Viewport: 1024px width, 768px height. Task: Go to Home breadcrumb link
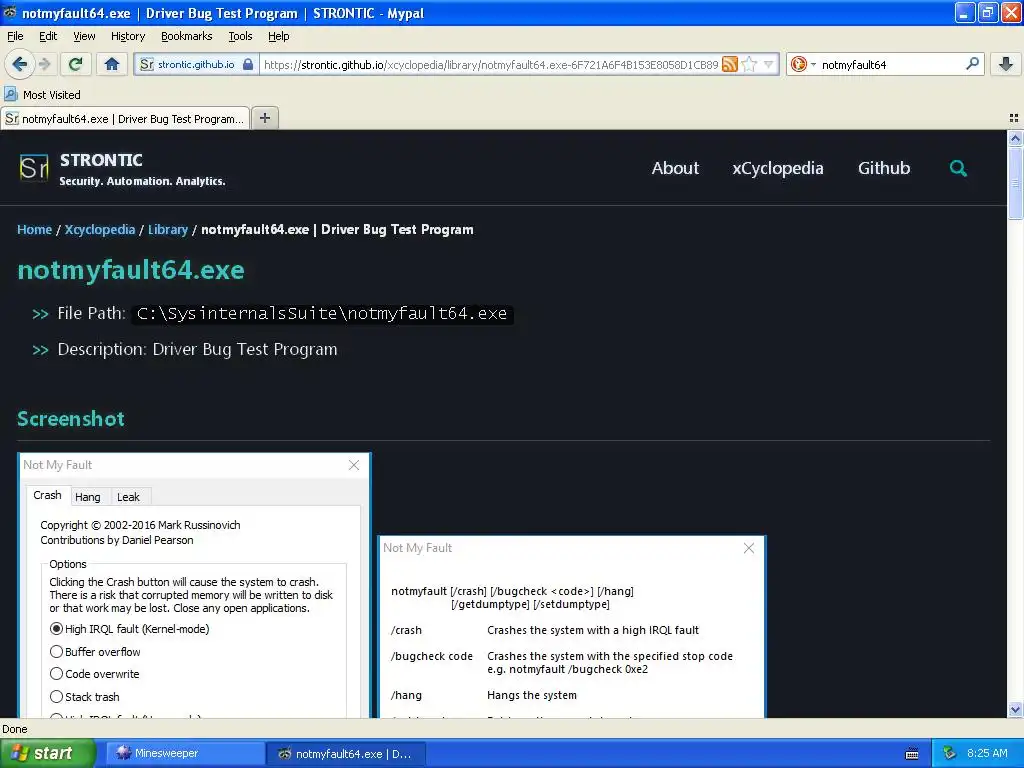tap(35, 229)
